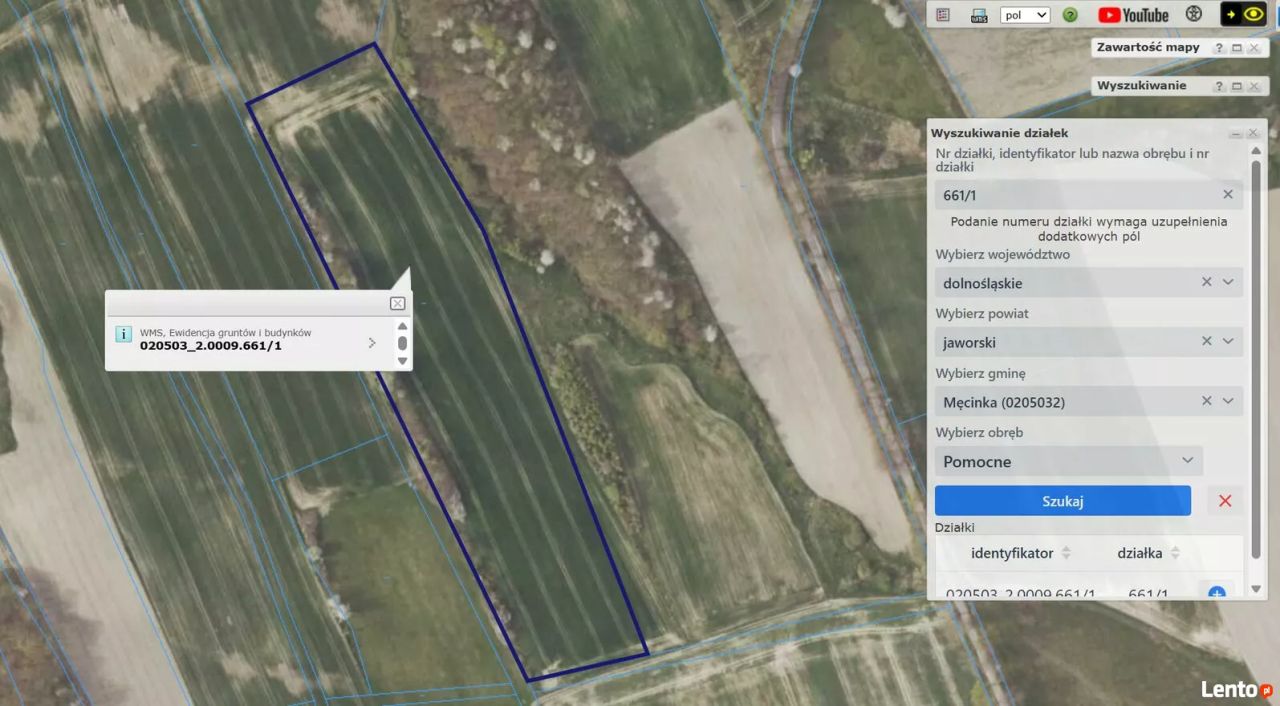Maximize the Wyszukiwanie panel

[x=1236, y=86]
